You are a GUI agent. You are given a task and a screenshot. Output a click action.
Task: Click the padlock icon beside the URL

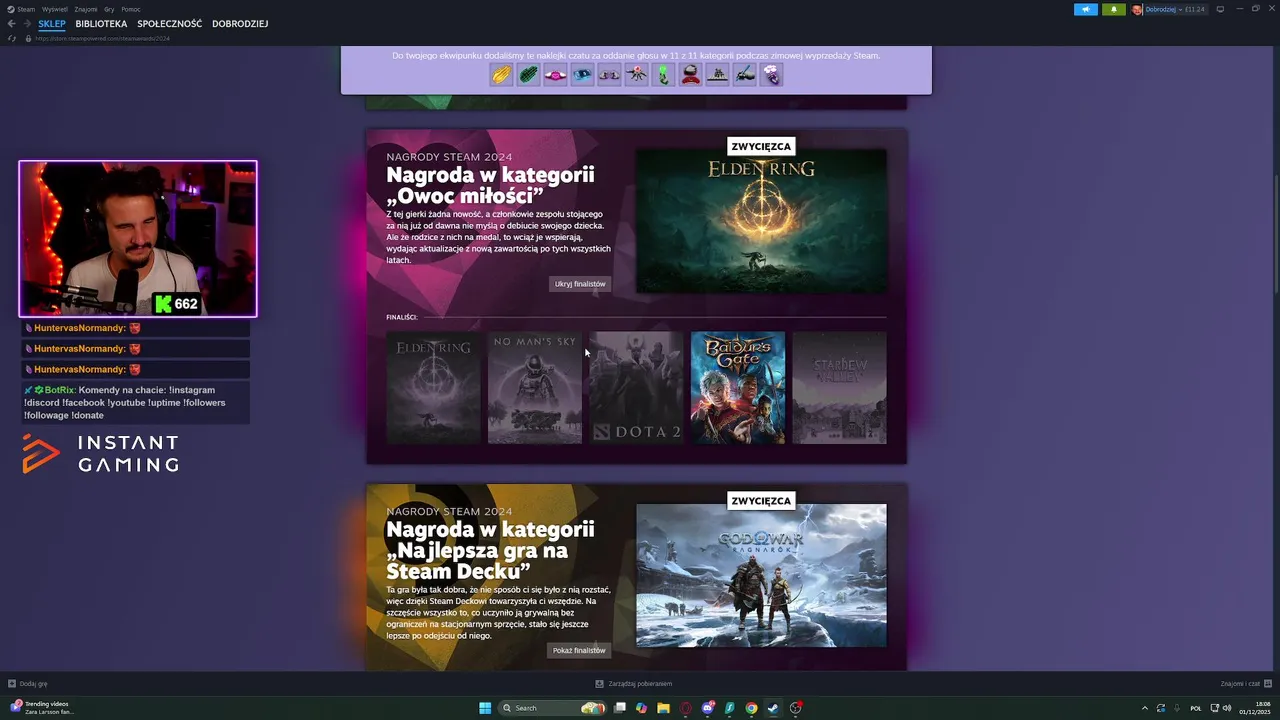coord(29,38)
